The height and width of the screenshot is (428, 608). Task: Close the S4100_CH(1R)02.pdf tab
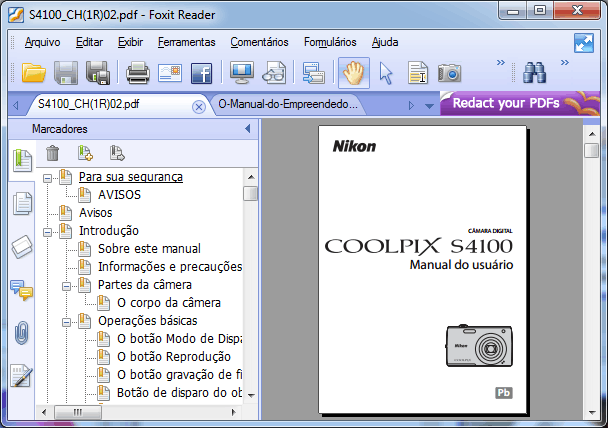[199, 107]
